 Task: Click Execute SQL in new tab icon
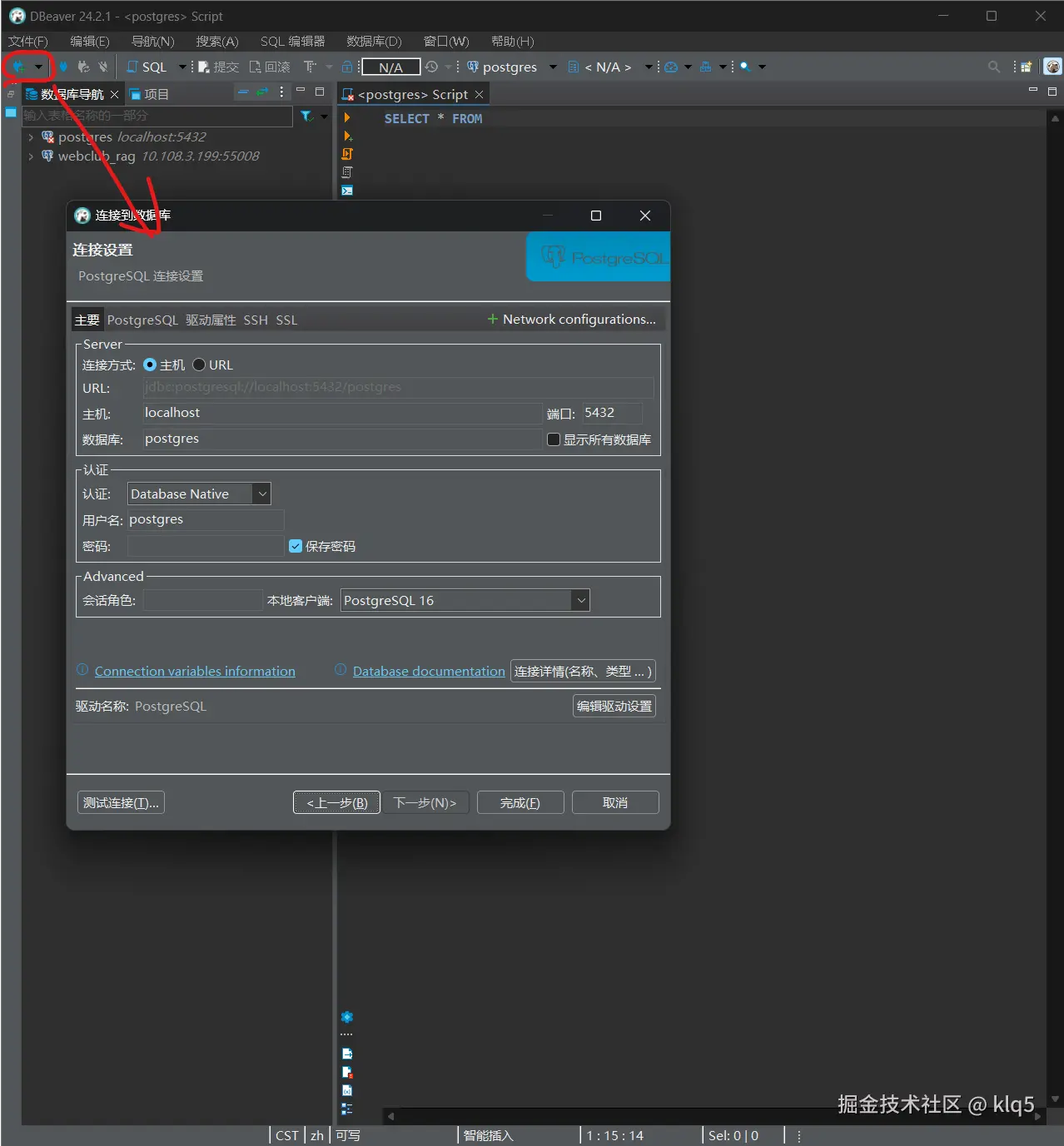(x=347, y=136)
